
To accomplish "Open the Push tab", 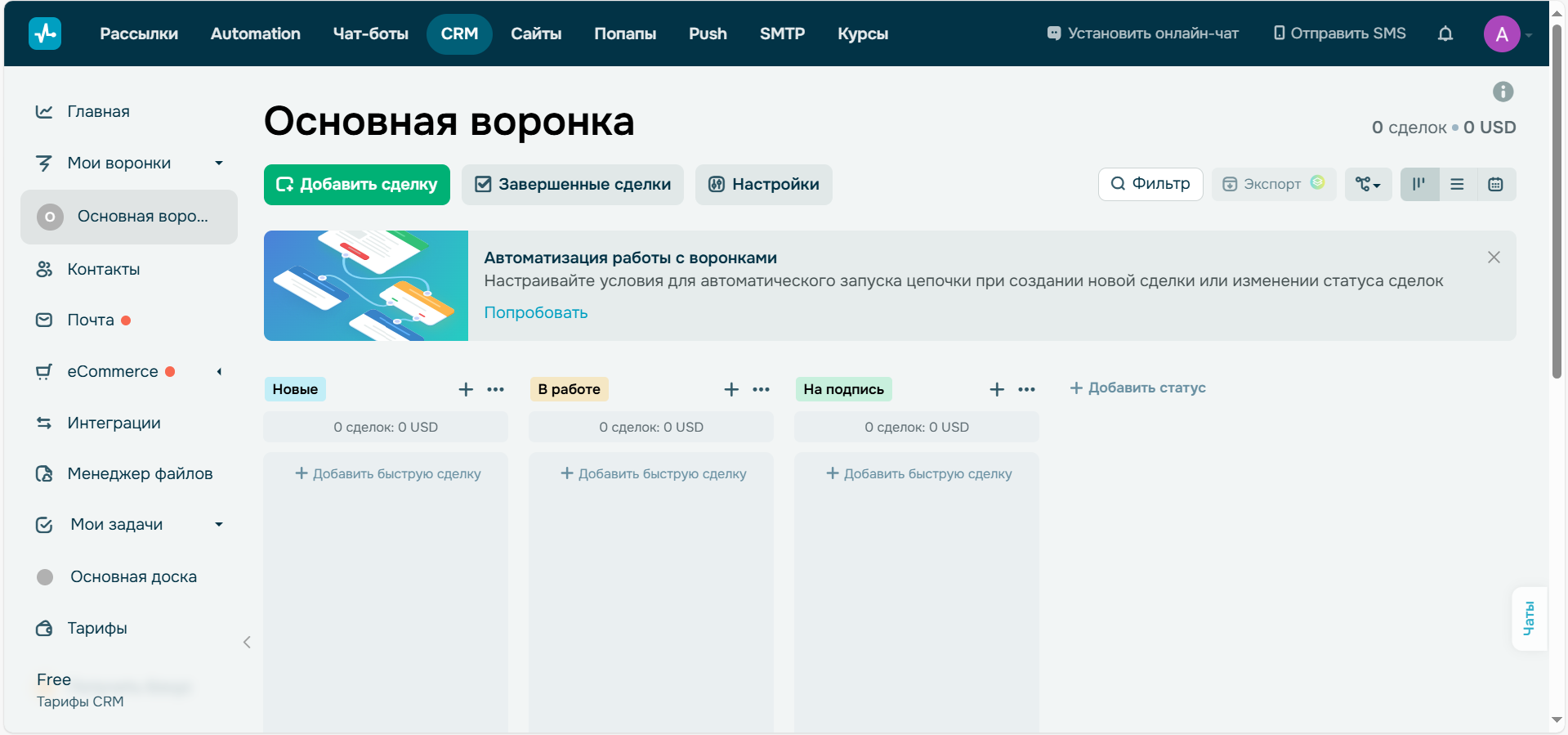I will point(708,34).
